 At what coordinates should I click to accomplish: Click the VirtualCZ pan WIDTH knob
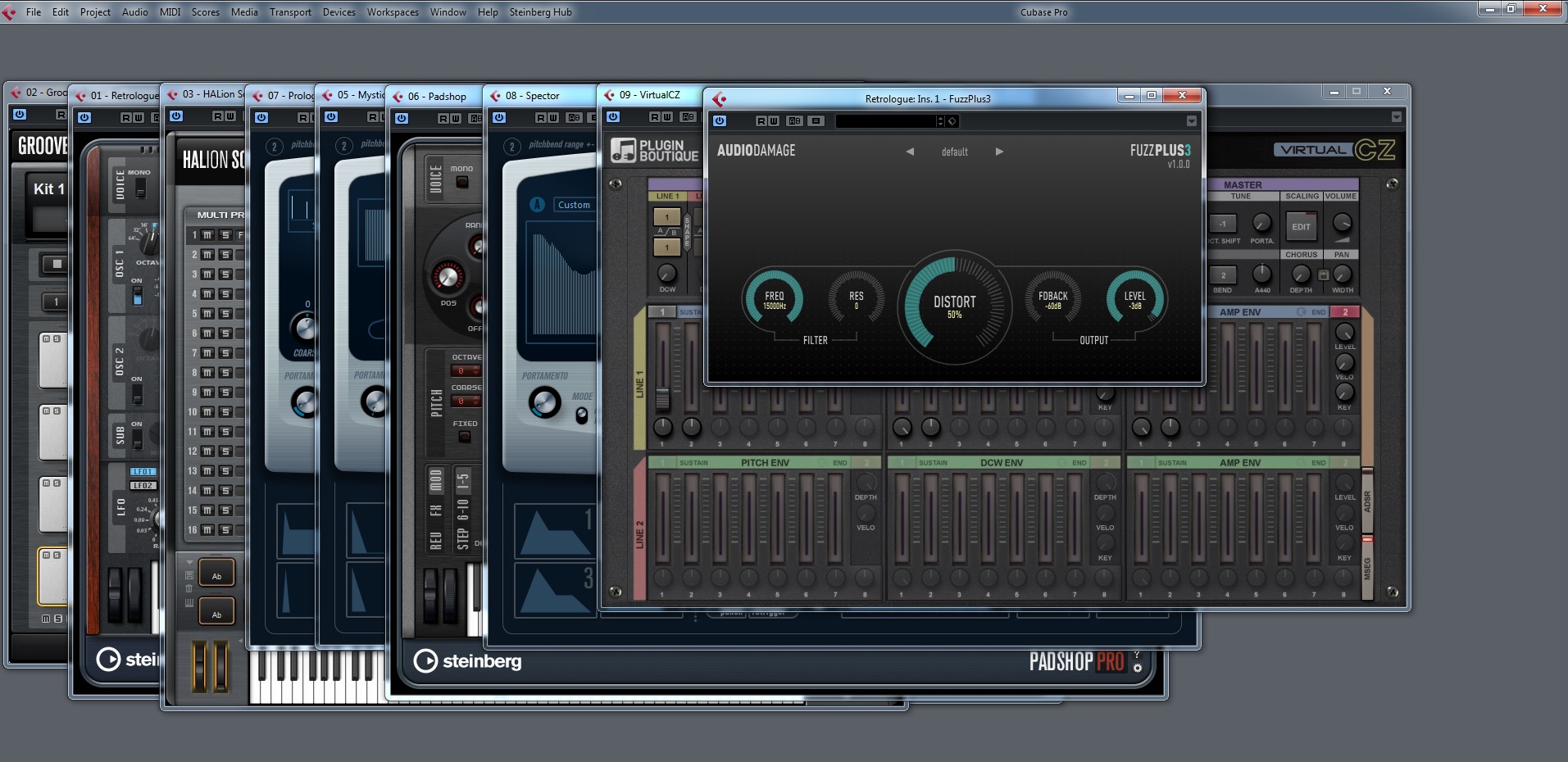coord(1342,274)
